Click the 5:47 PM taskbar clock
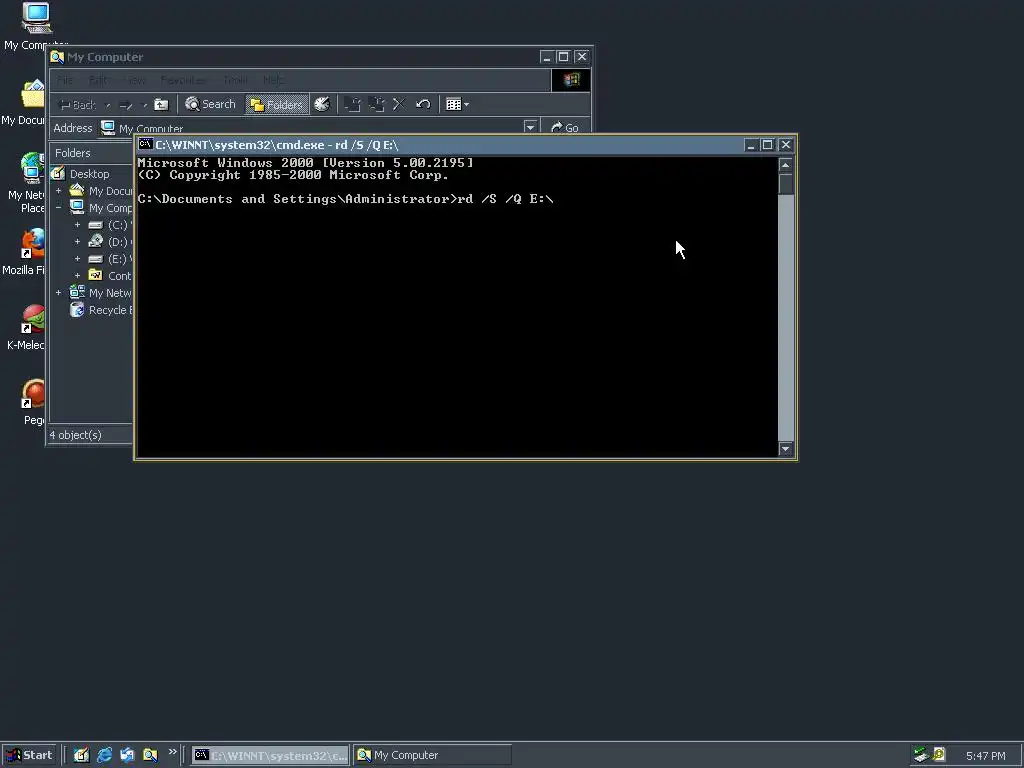1024x768 pixels. (x=985, y=756)
